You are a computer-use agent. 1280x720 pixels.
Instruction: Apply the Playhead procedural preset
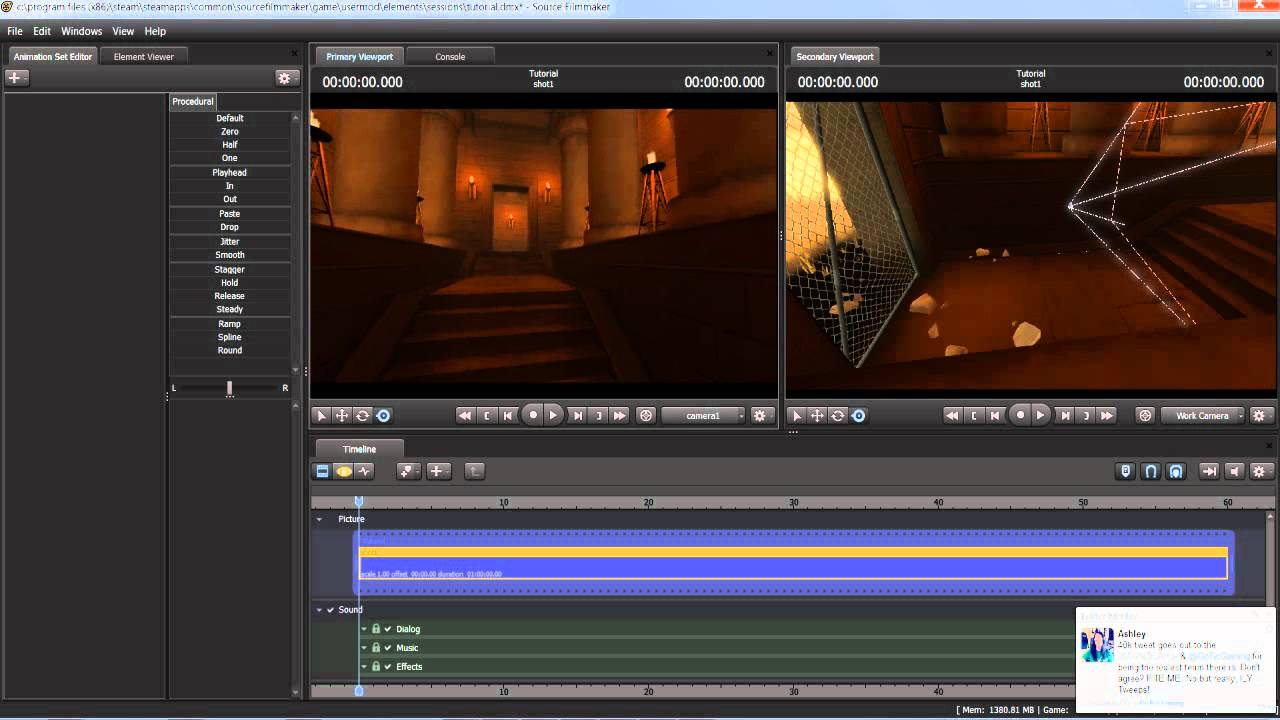coord(230,173)
